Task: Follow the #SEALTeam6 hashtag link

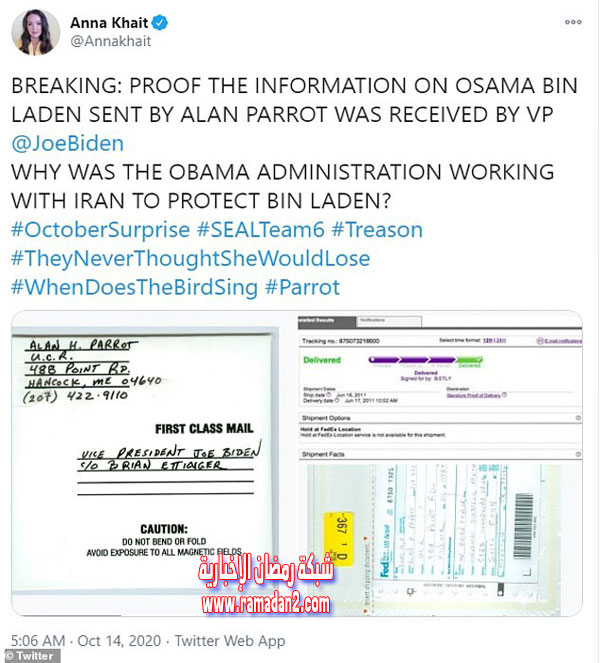Action: pyautogui.click(x=261, y=230)
